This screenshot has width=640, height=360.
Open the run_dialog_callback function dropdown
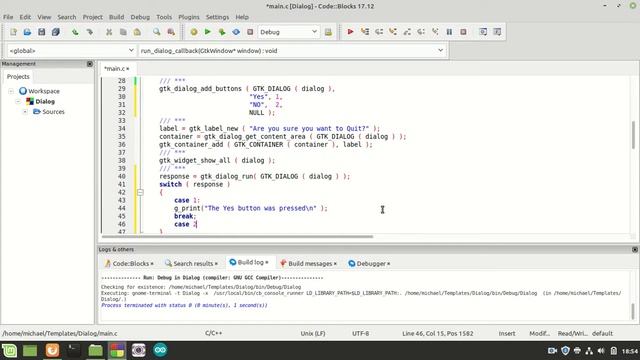292,51
